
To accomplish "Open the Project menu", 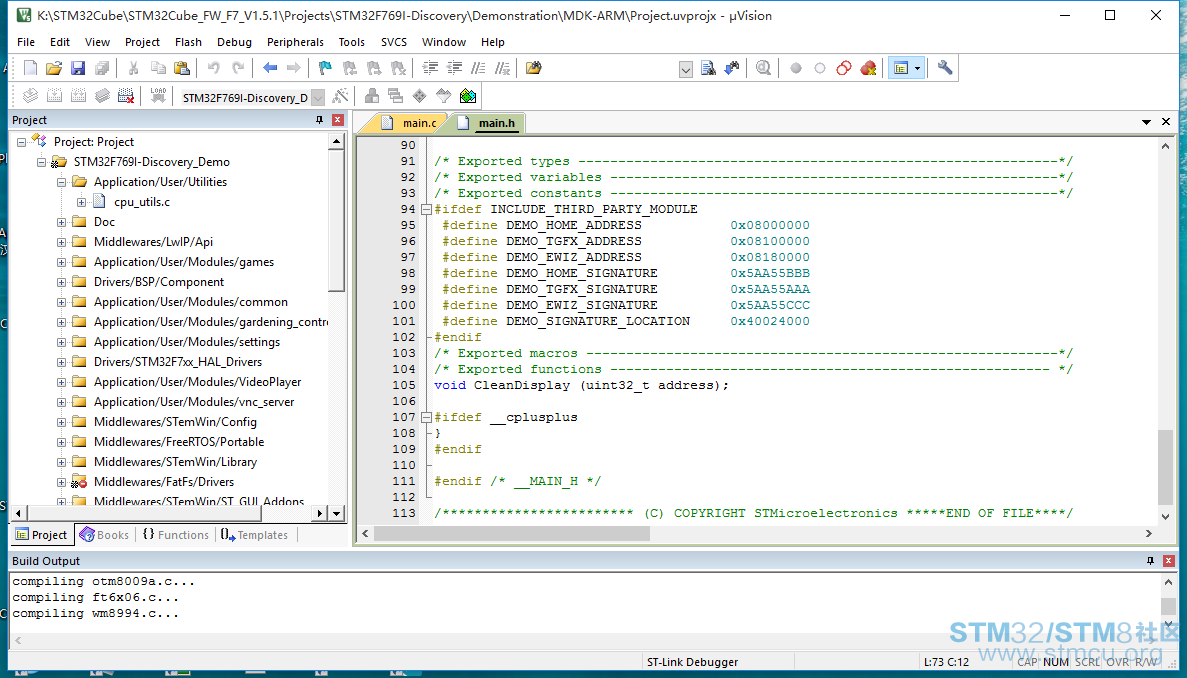I will point(142,42).
